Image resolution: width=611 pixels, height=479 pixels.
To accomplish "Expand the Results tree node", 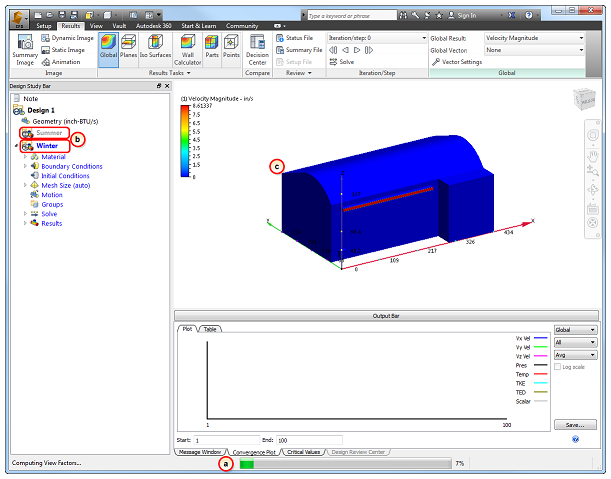I will pyautogui.click(x=25, y=223).
